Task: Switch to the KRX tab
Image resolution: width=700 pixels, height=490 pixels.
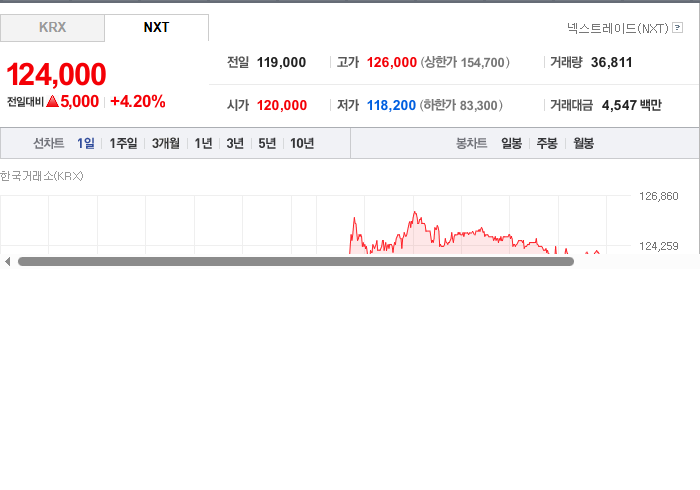Action: click(x=52, y=28)
